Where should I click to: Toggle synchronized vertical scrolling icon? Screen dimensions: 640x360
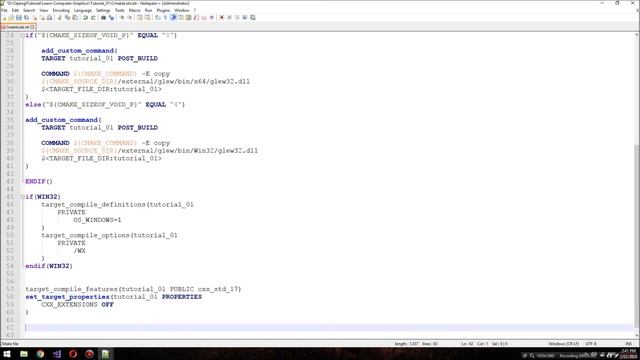pyautogui.click(x=140, y=18)
